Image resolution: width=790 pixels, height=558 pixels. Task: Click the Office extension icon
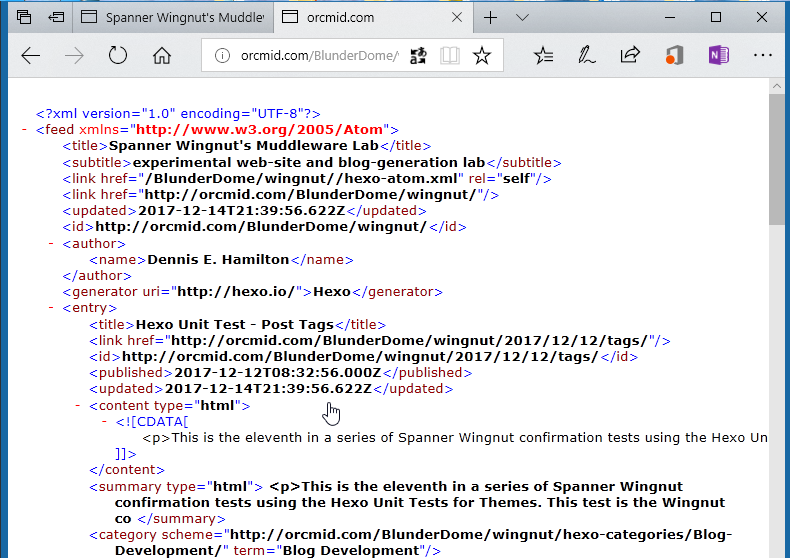tap(674, 56)
